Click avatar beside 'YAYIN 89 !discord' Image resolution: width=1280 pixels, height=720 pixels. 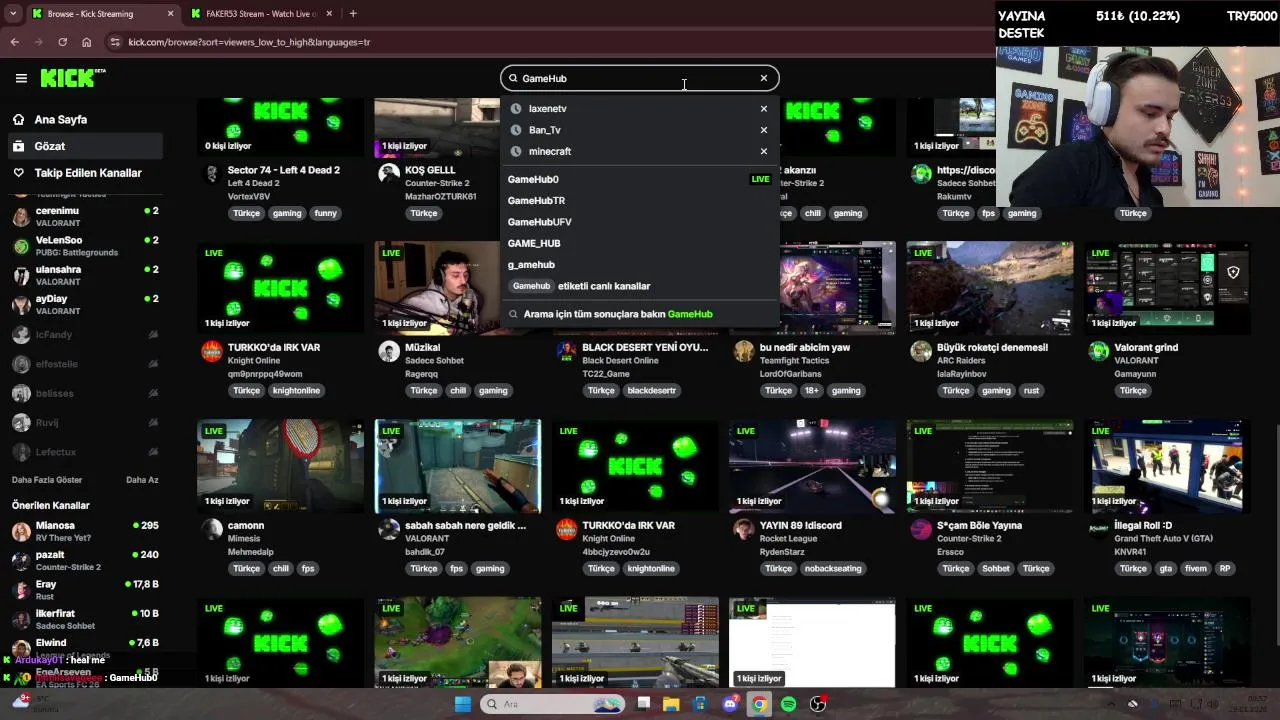pos(743,529)
